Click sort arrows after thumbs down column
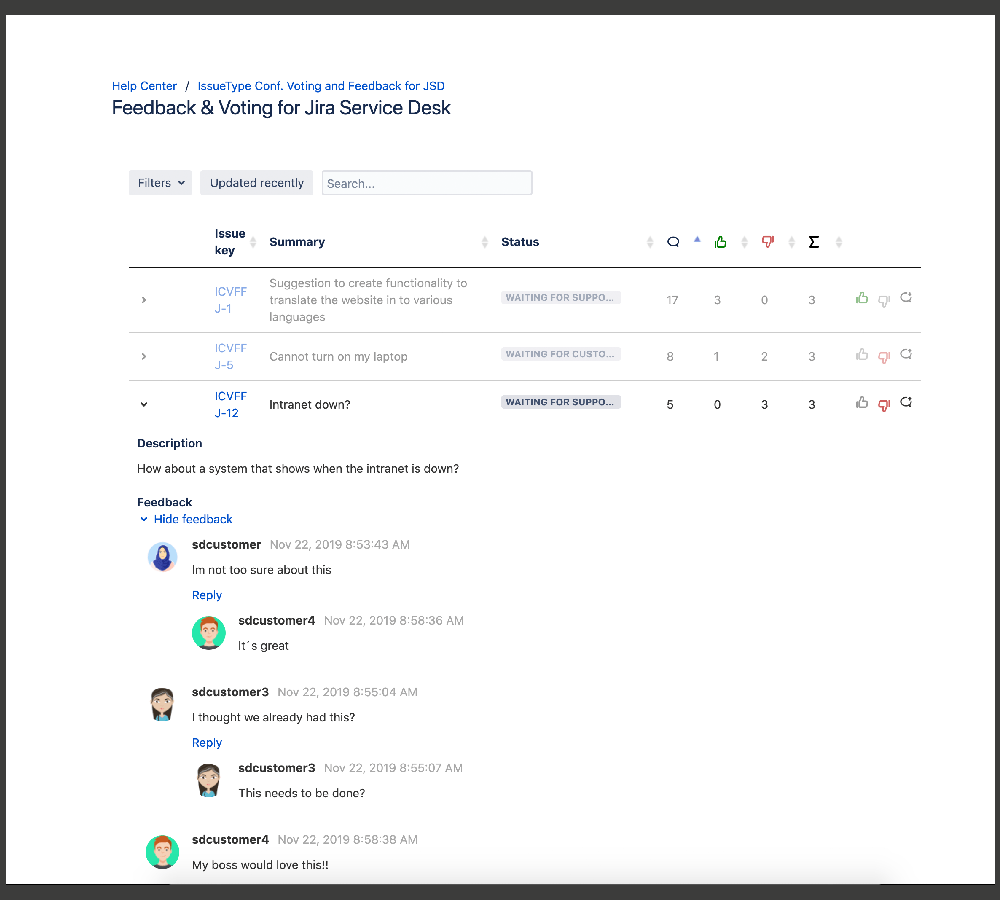Screen dimensions: 1000x900 pos(791,242)
